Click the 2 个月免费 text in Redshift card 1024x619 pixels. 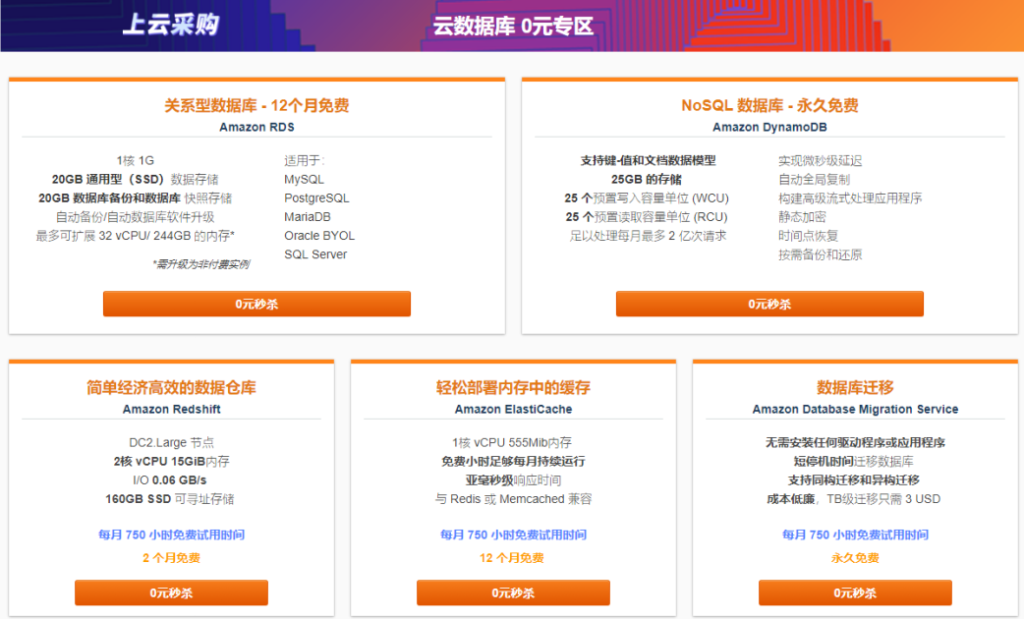pyautogui.click(x=170, y=560)
